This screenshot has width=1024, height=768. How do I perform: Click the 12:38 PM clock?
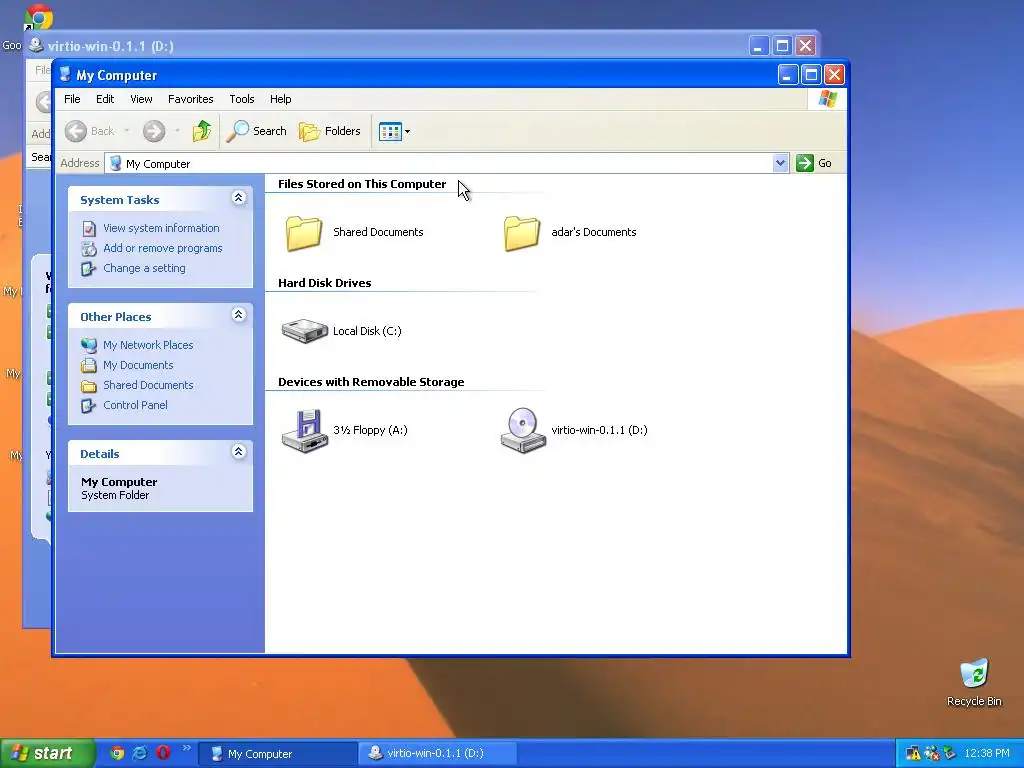pos(987,754)
